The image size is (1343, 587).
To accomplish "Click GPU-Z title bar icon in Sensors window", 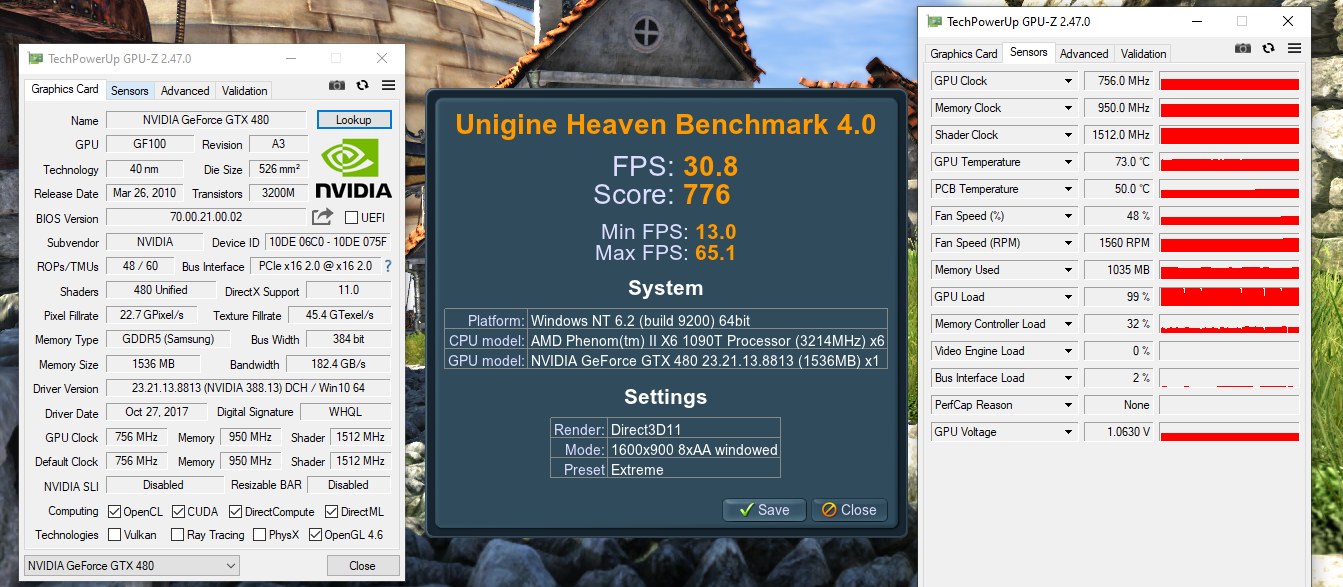I will (935, 21).
